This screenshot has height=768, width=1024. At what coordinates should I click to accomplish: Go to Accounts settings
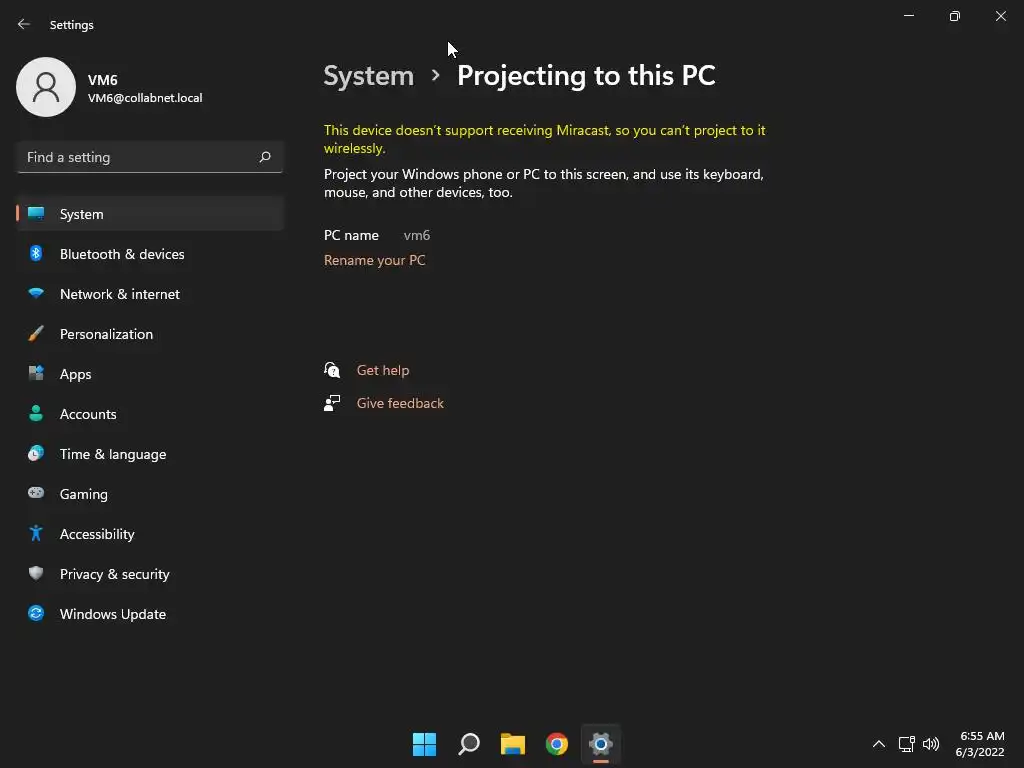tap(88, 414)
